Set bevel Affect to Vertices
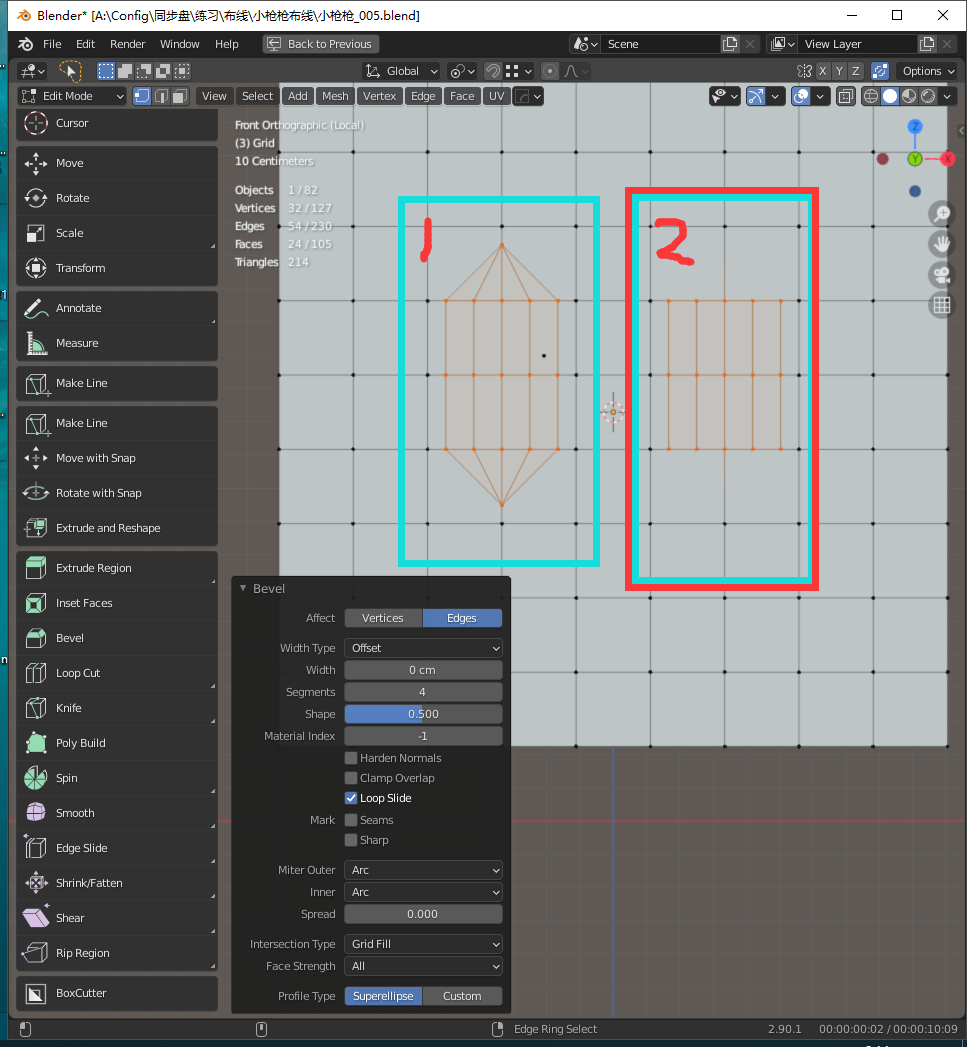This screenshot has height=1047, width=967. (x=383, y=618)
